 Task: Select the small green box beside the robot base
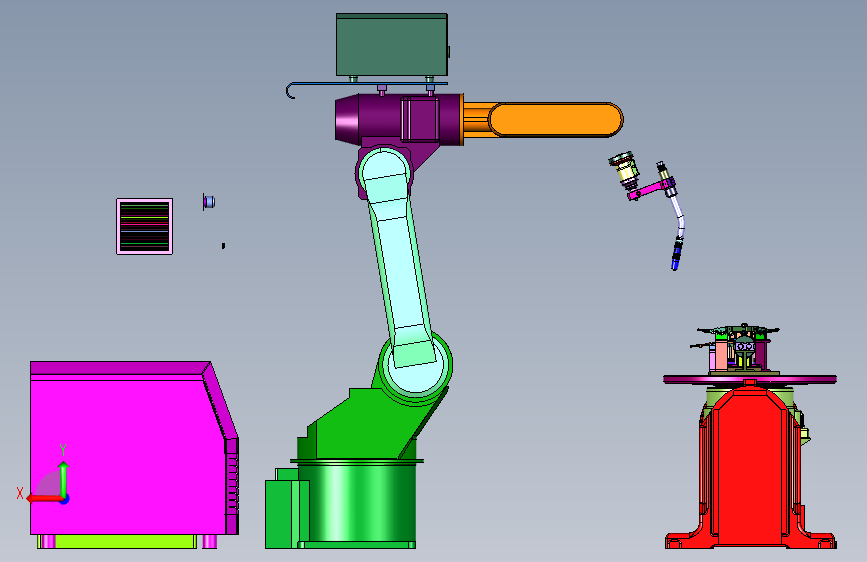(286, 514)
